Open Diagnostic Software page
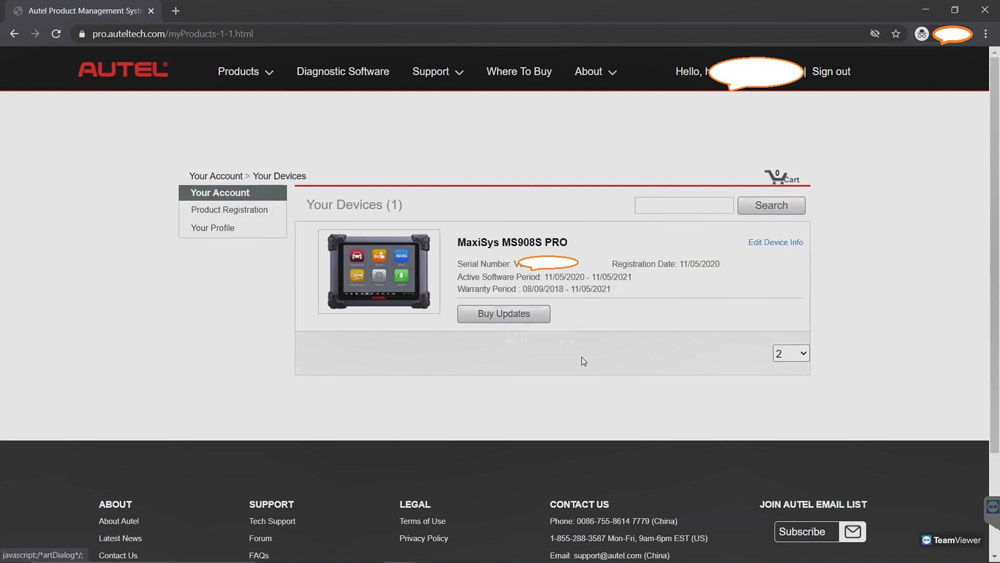 click(342, 71)
